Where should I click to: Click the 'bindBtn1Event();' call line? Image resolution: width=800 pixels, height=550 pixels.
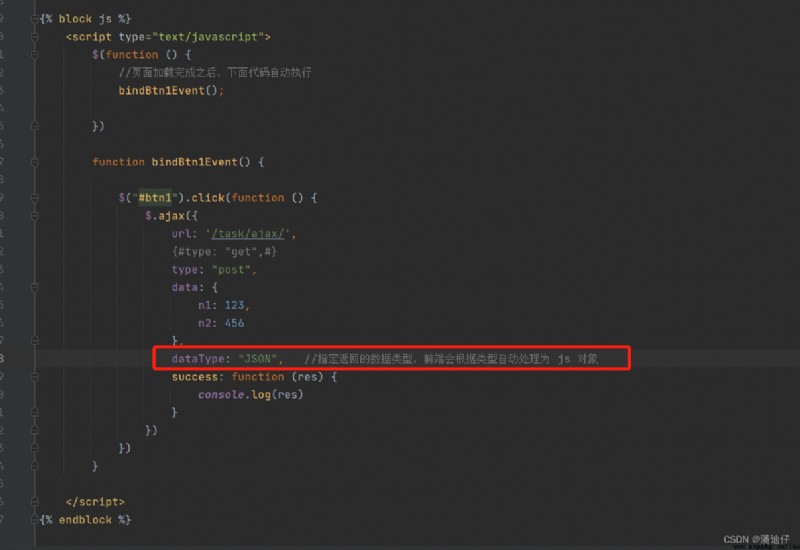(x=171, y=91)
